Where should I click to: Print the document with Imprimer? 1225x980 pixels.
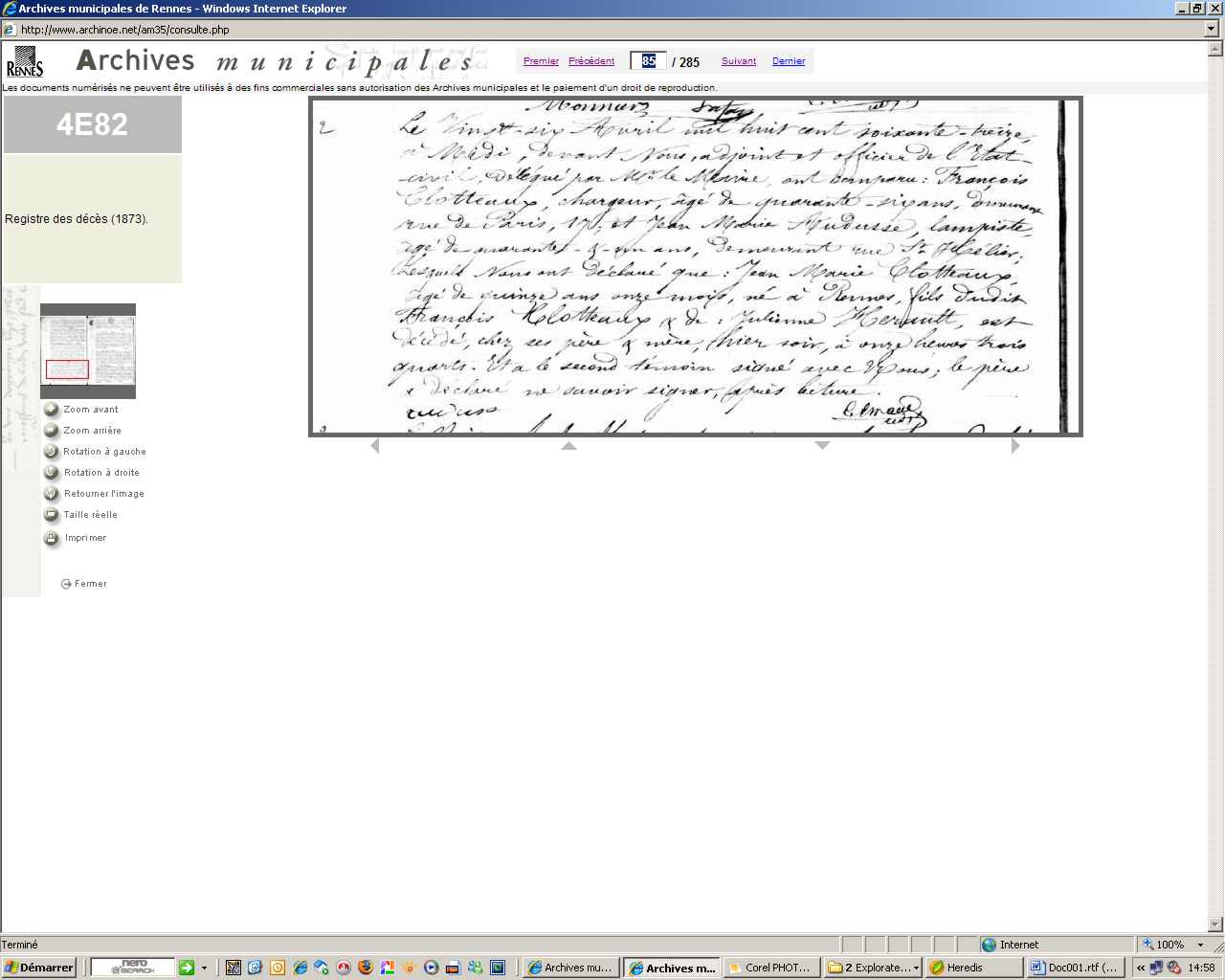pyautogui.click(x=52, y=538)
